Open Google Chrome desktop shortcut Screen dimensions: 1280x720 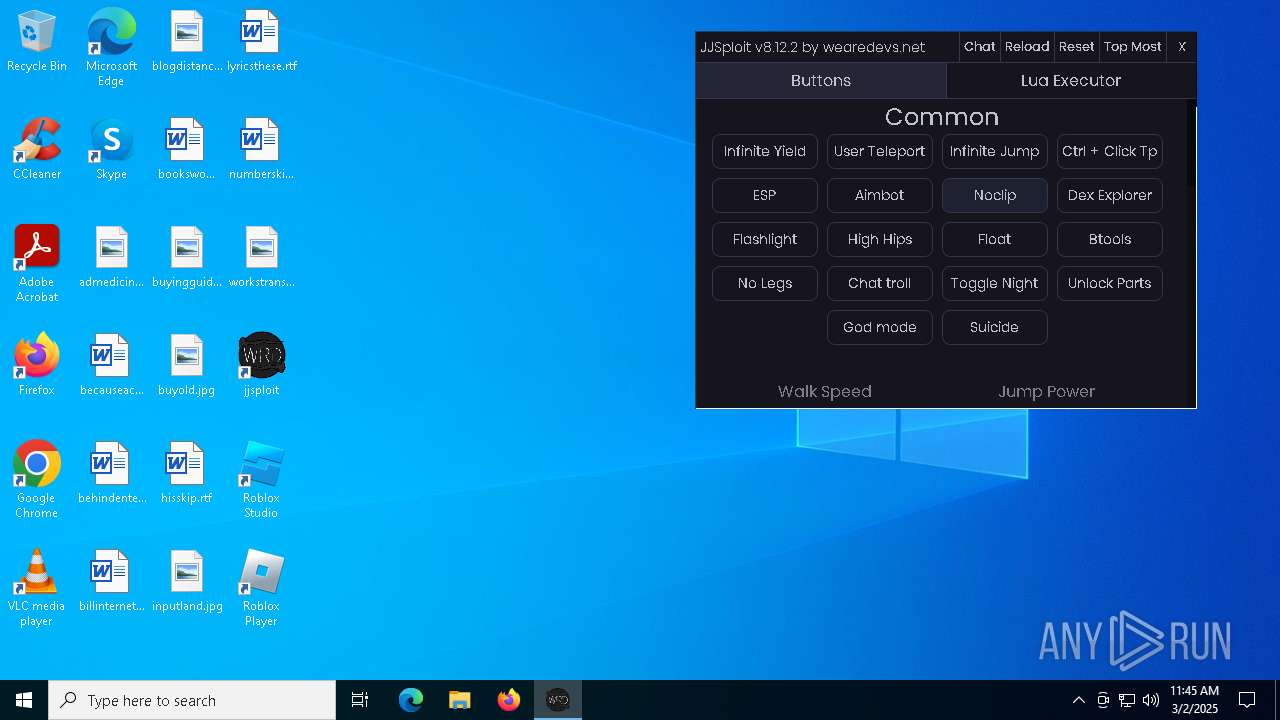36,480
